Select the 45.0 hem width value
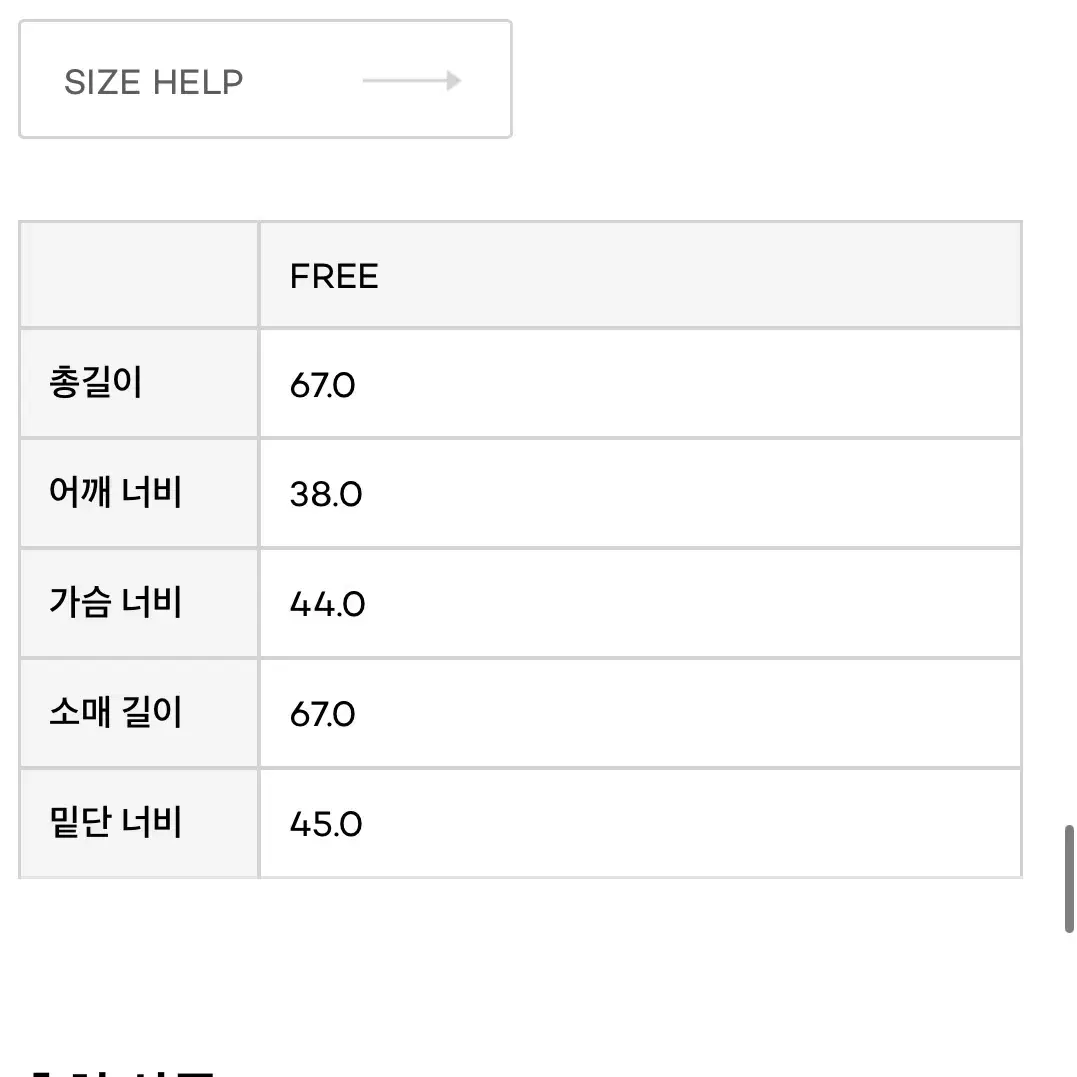 [x=326, y=824]
